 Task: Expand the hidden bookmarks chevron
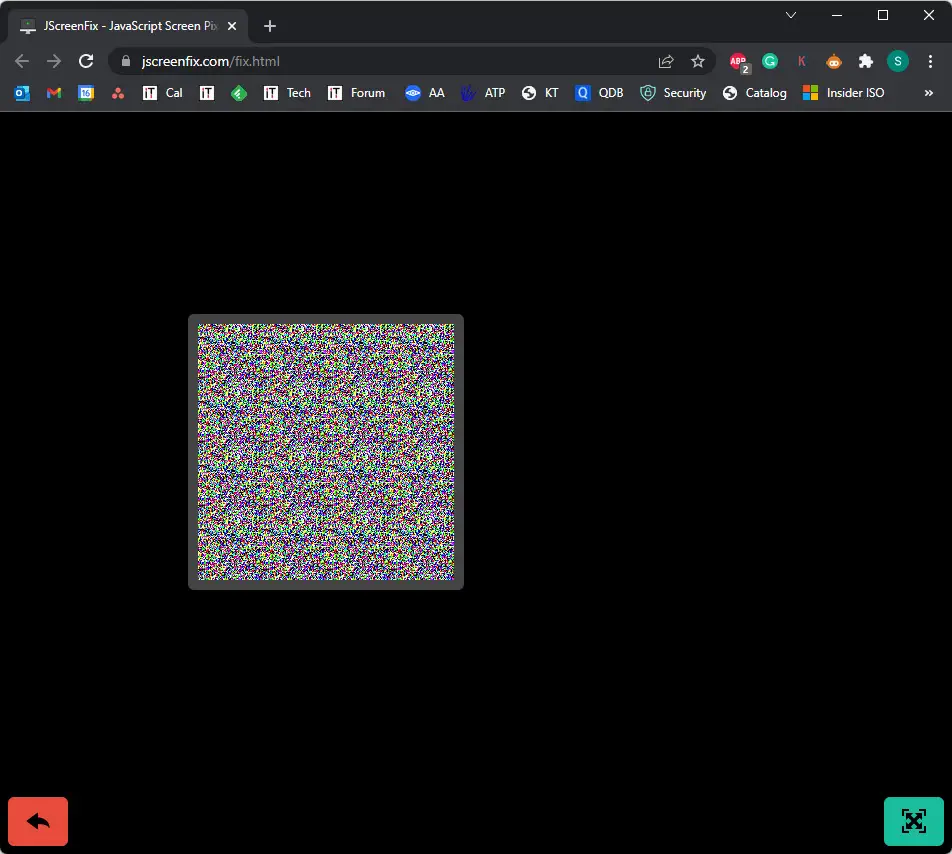coord(928,93)
